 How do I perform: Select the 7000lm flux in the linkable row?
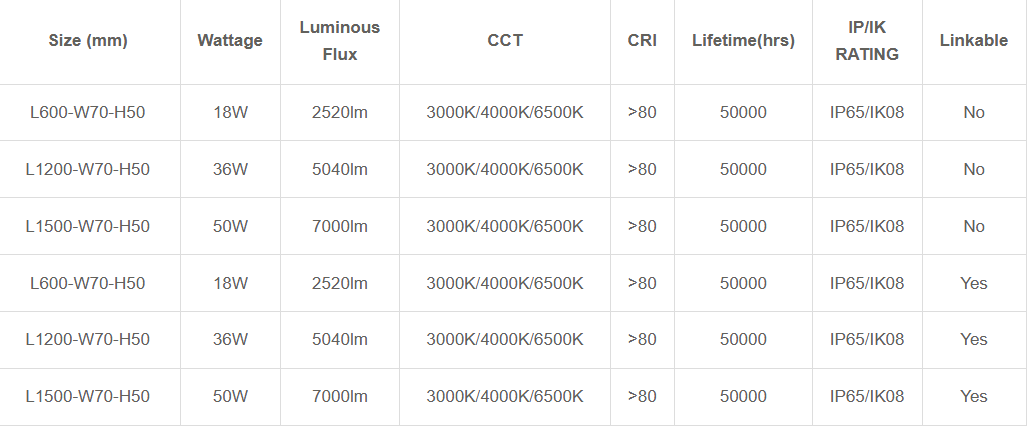(340, 397)
